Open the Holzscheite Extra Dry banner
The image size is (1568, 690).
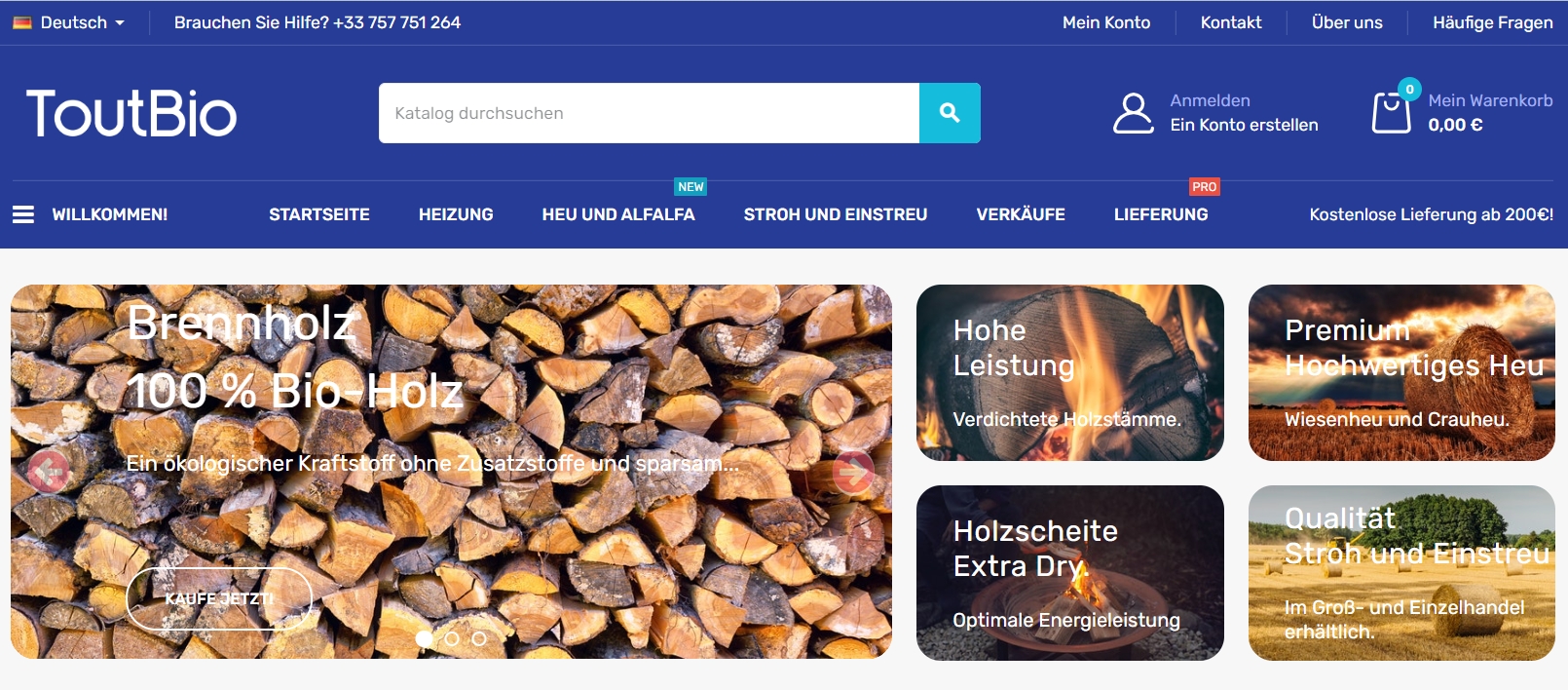coord(1070,573)
